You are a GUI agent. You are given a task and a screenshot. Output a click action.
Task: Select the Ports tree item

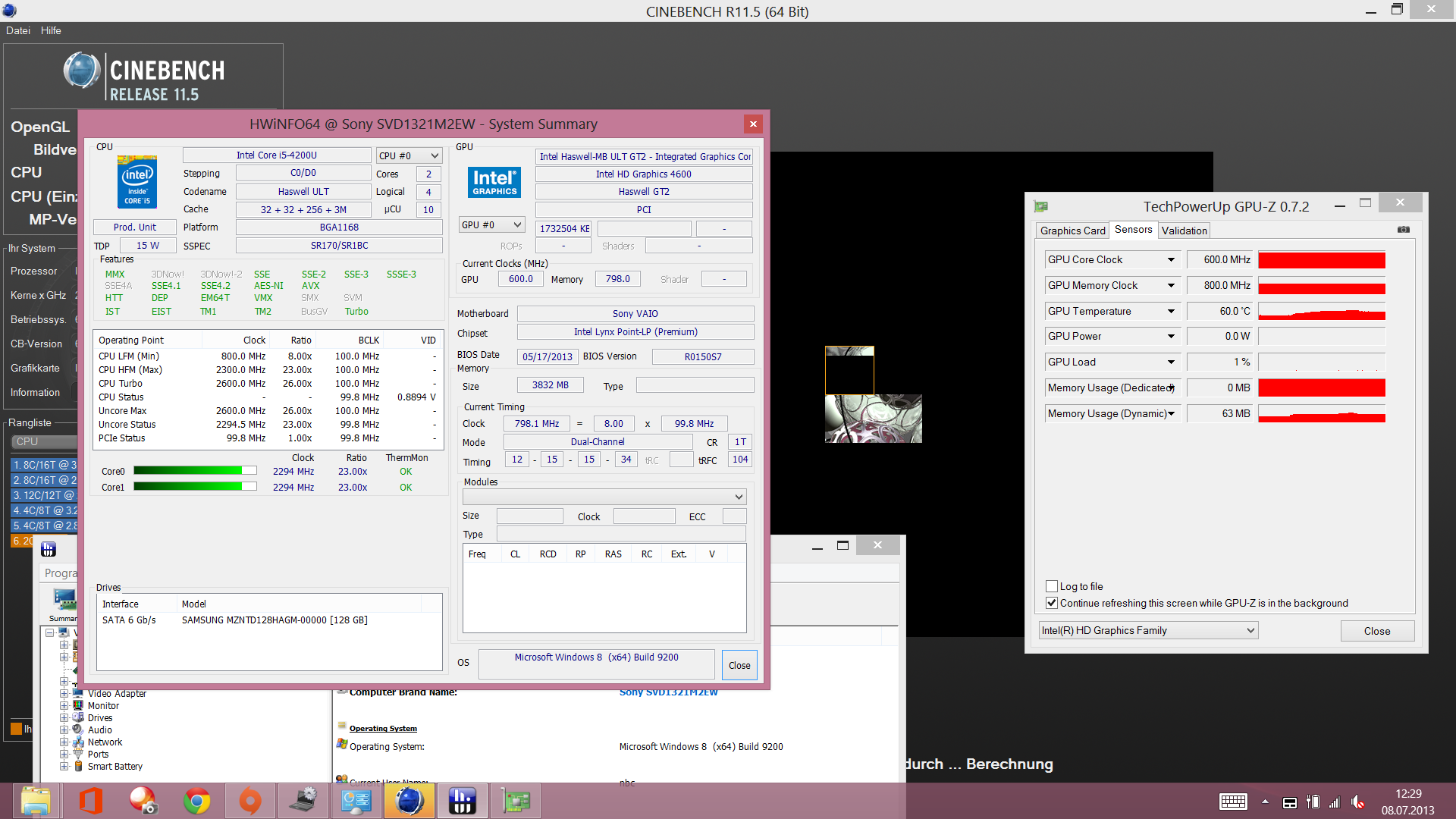(98, 754)
